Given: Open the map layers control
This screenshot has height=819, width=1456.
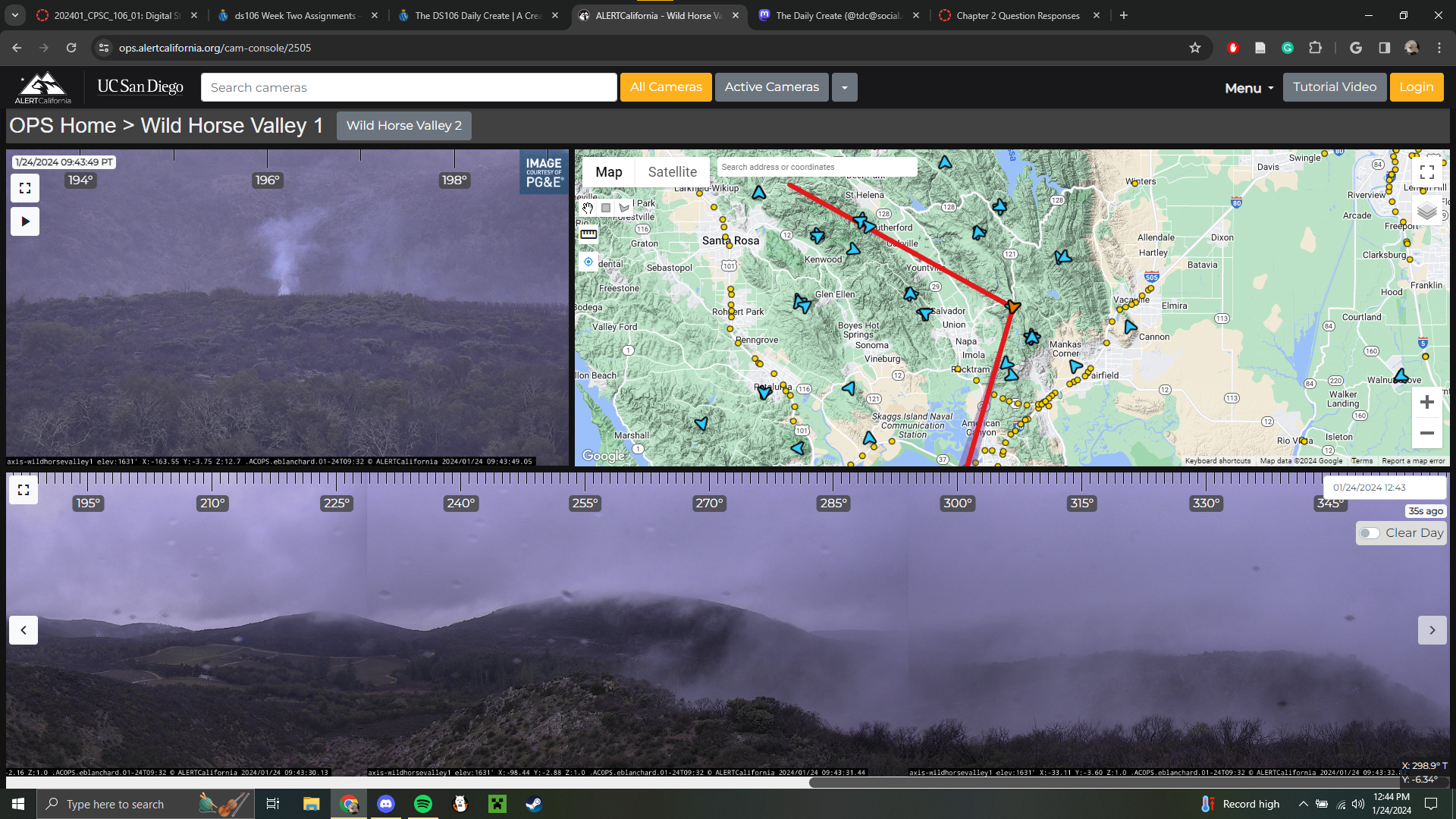Looking at the screenshot, I should (1426, 212).
